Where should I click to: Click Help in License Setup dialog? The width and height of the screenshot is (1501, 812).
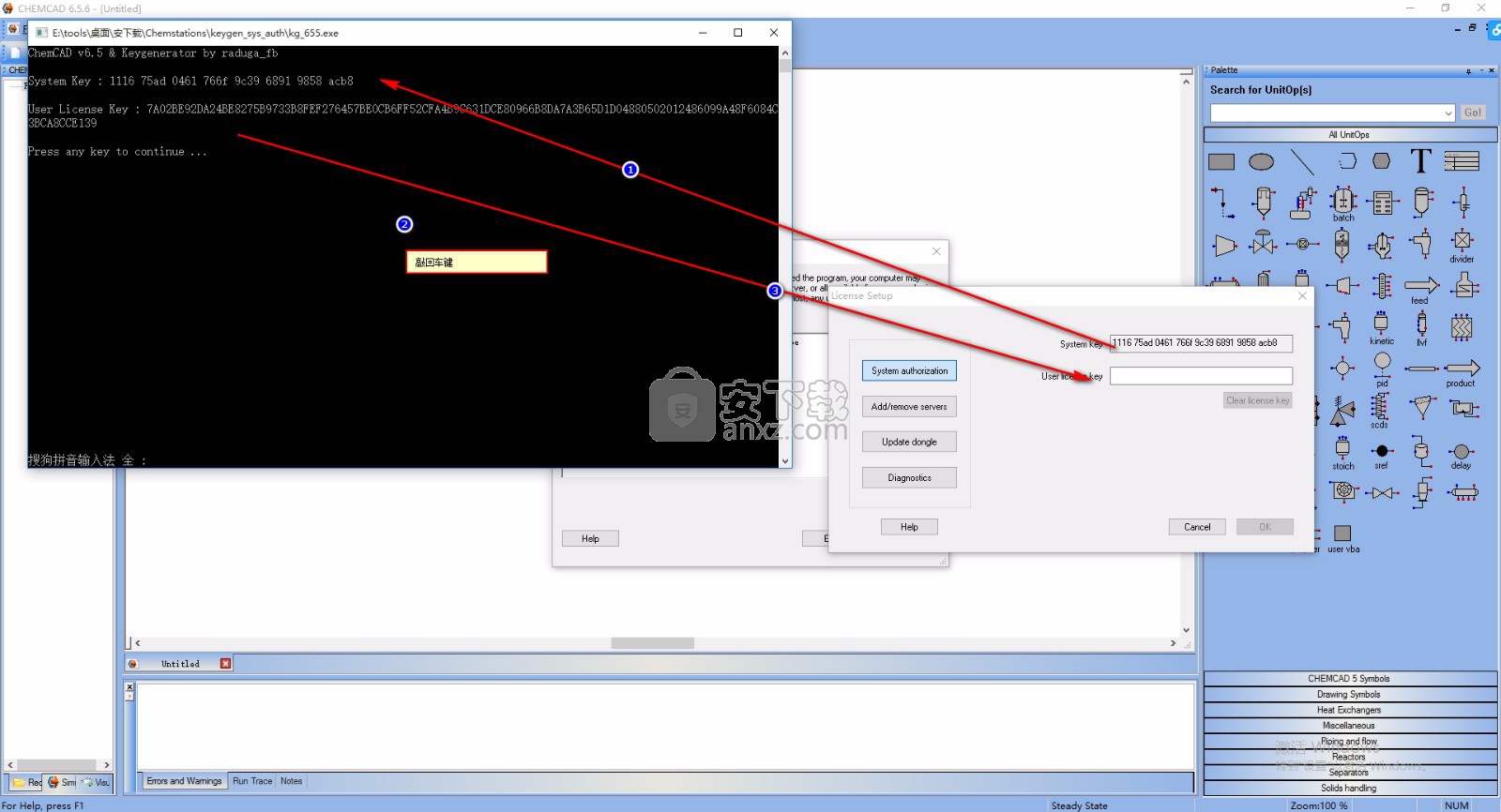(909, 527)
